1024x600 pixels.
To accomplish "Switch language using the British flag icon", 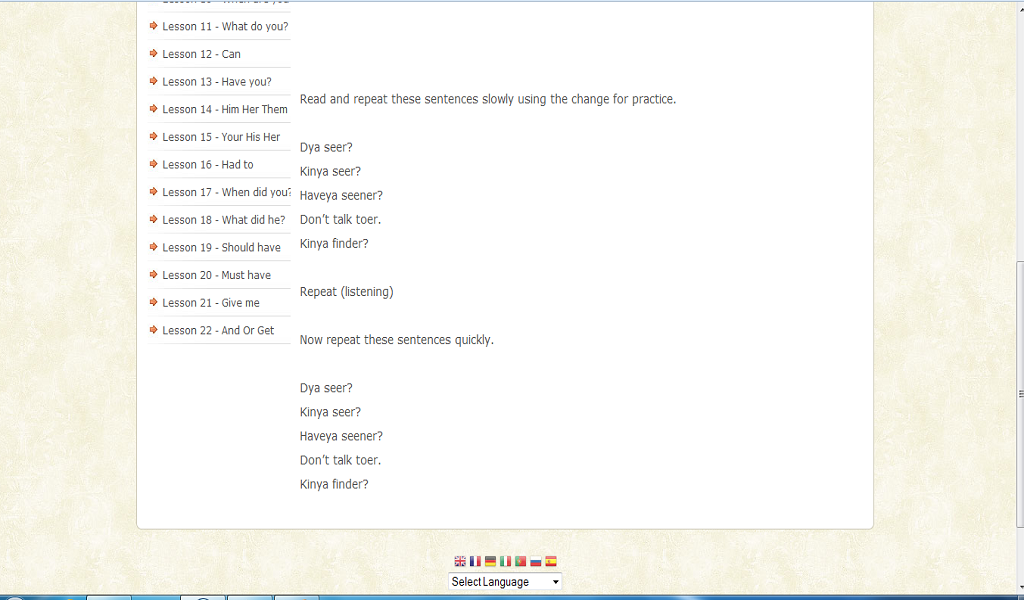I will 460,561.
